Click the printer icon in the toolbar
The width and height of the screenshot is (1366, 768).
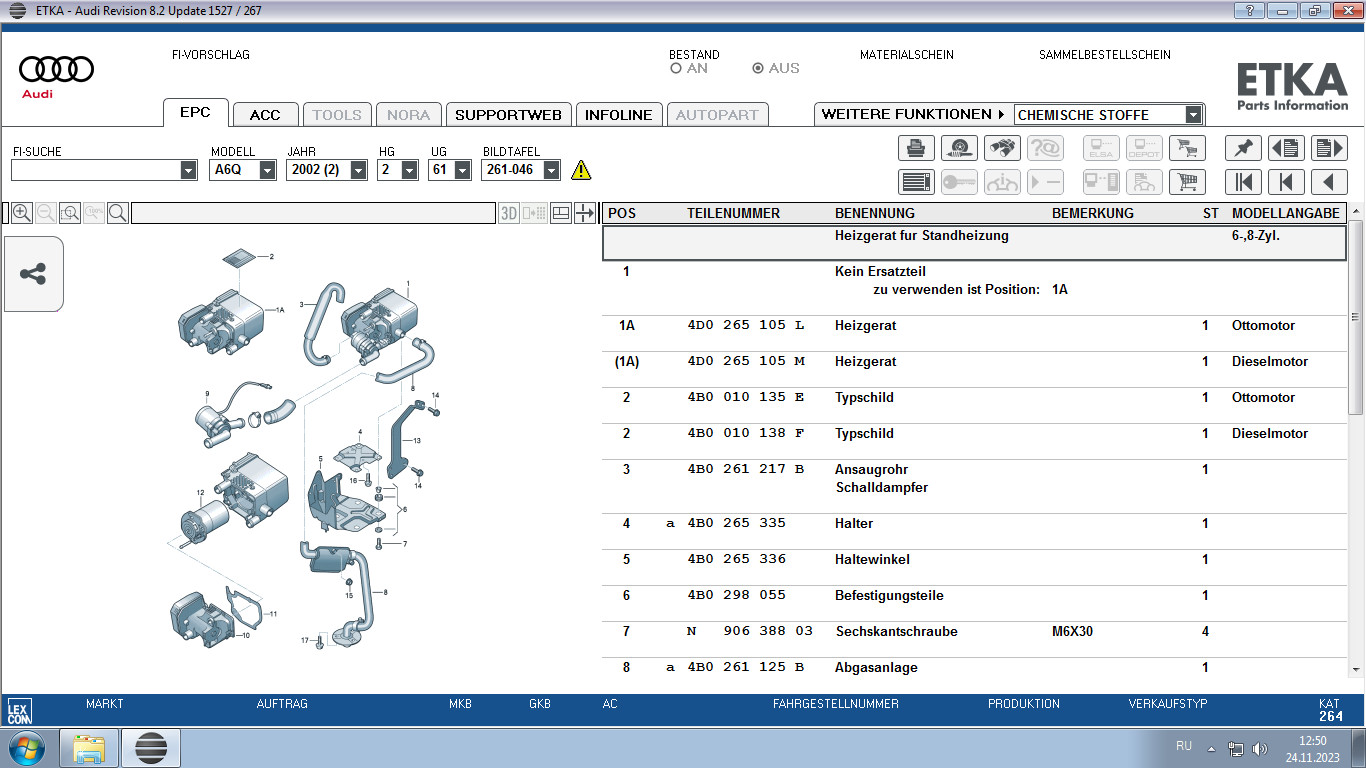(916, 148)
